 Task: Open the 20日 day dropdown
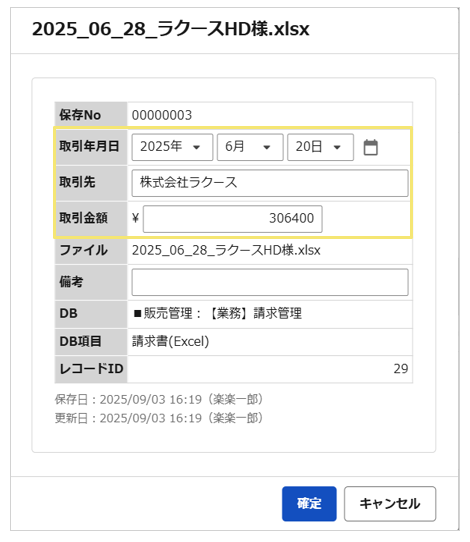click(x=320, y=147)
